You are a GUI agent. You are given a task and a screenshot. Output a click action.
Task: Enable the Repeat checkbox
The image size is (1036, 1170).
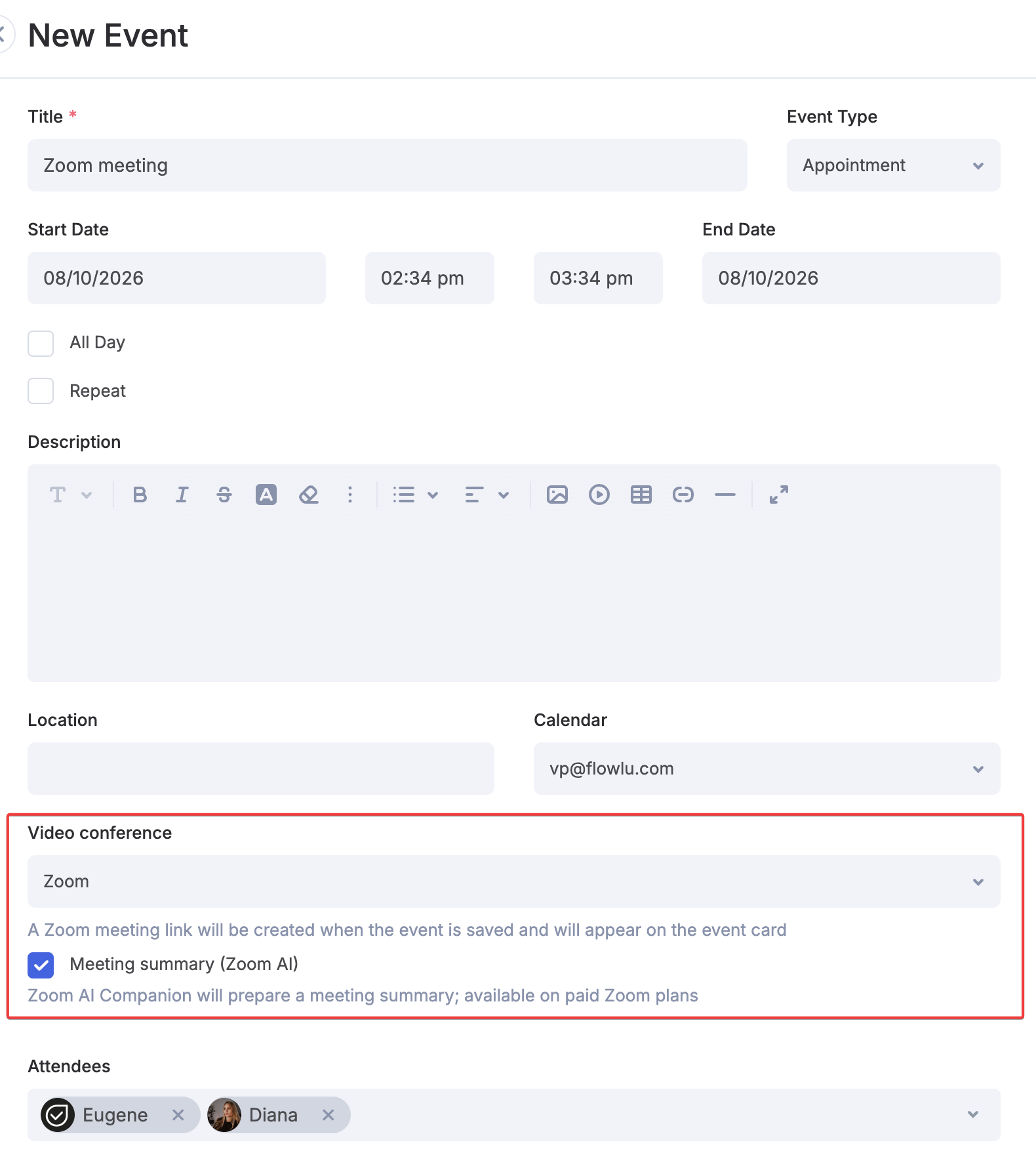pyautogui.click(x=41, y=391)
